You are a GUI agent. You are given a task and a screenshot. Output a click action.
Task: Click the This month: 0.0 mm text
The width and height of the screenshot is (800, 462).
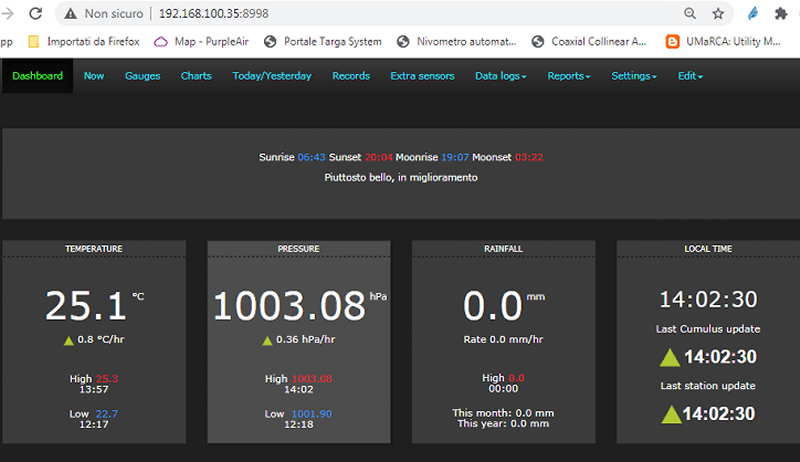503,413
